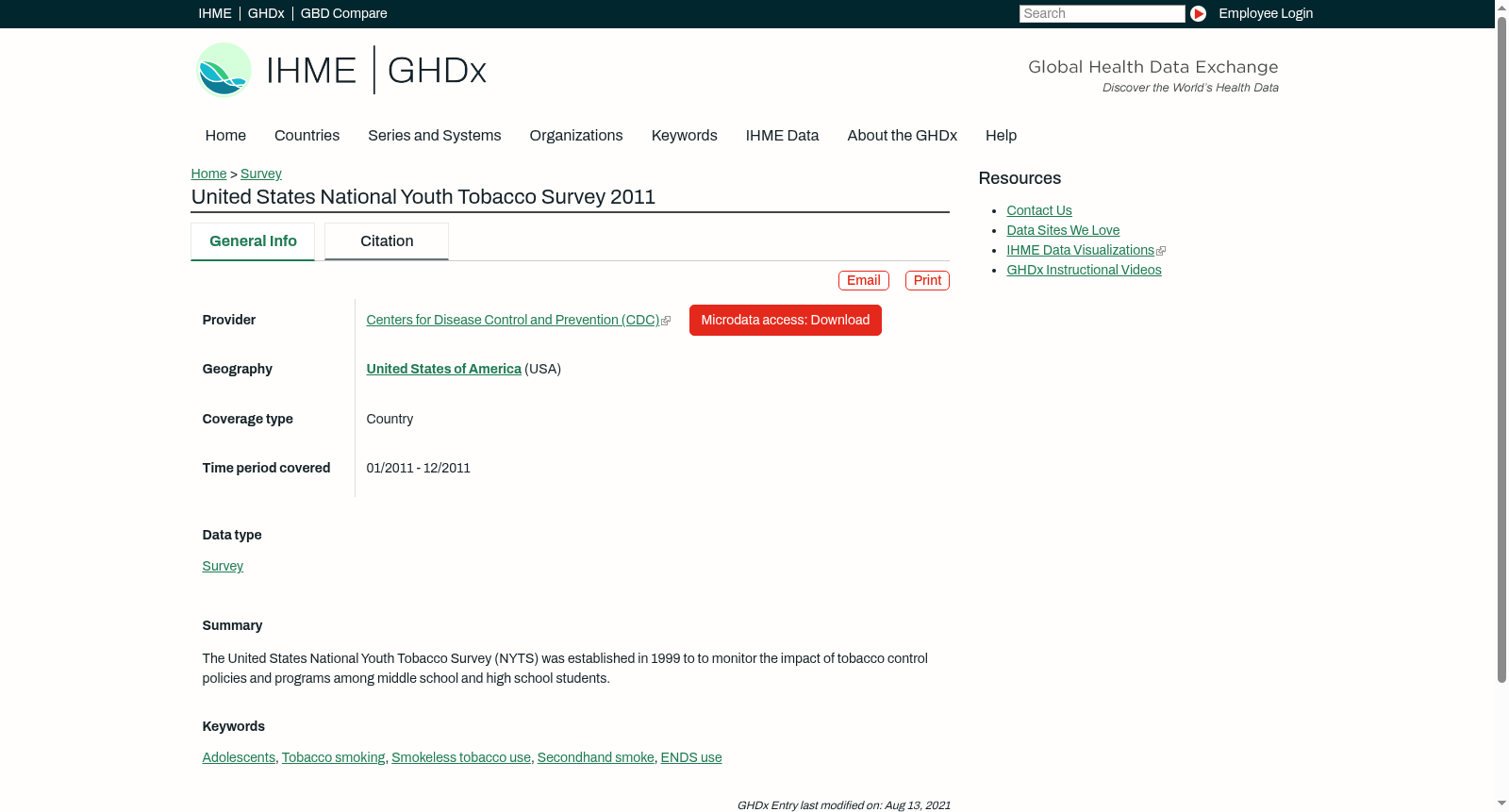Focus the Search input field
The width and height of the screenshot is (1509, 812).
click(x=1102, y=13)
